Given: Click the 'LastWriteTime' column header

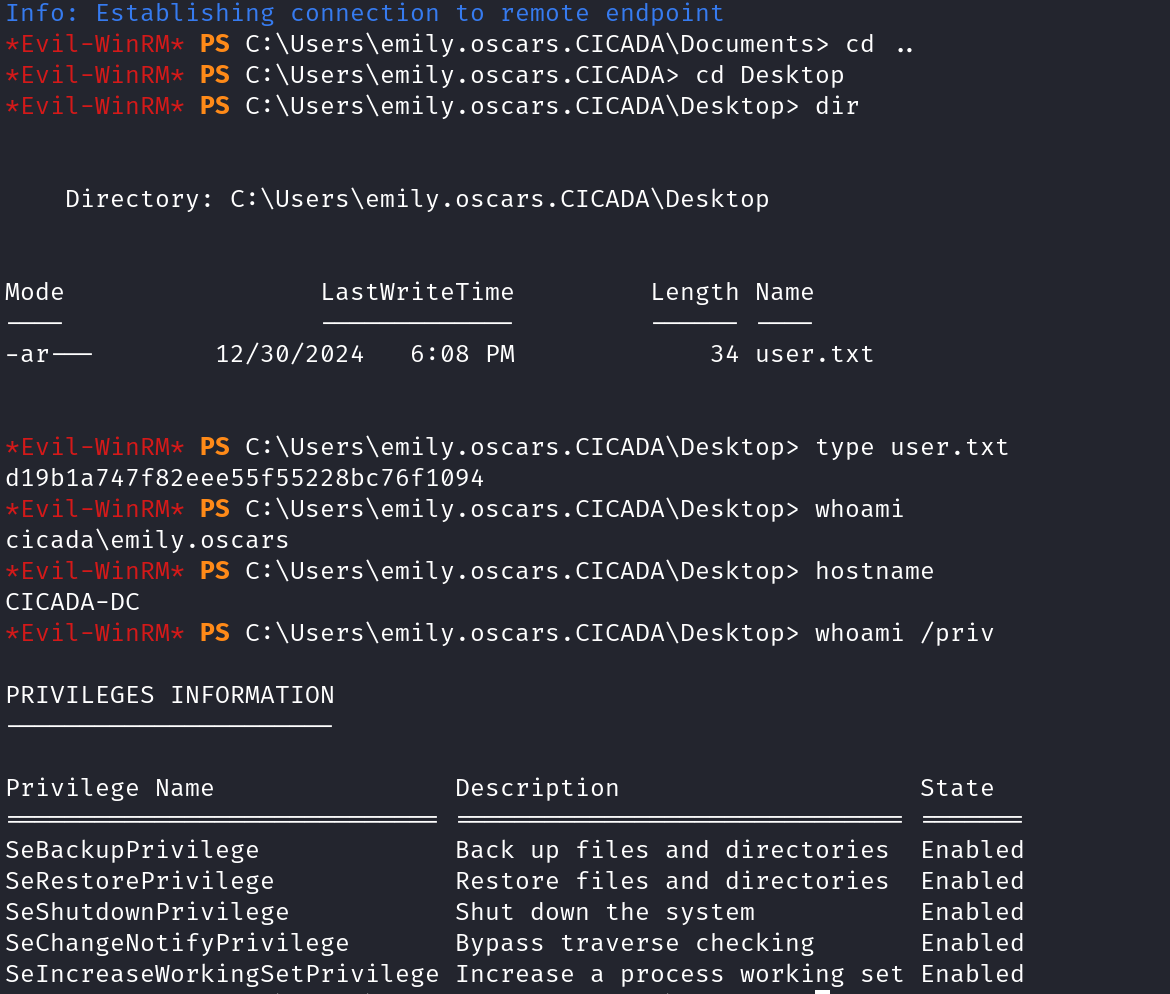Looking at the screenshot, I should click(417, 292).
